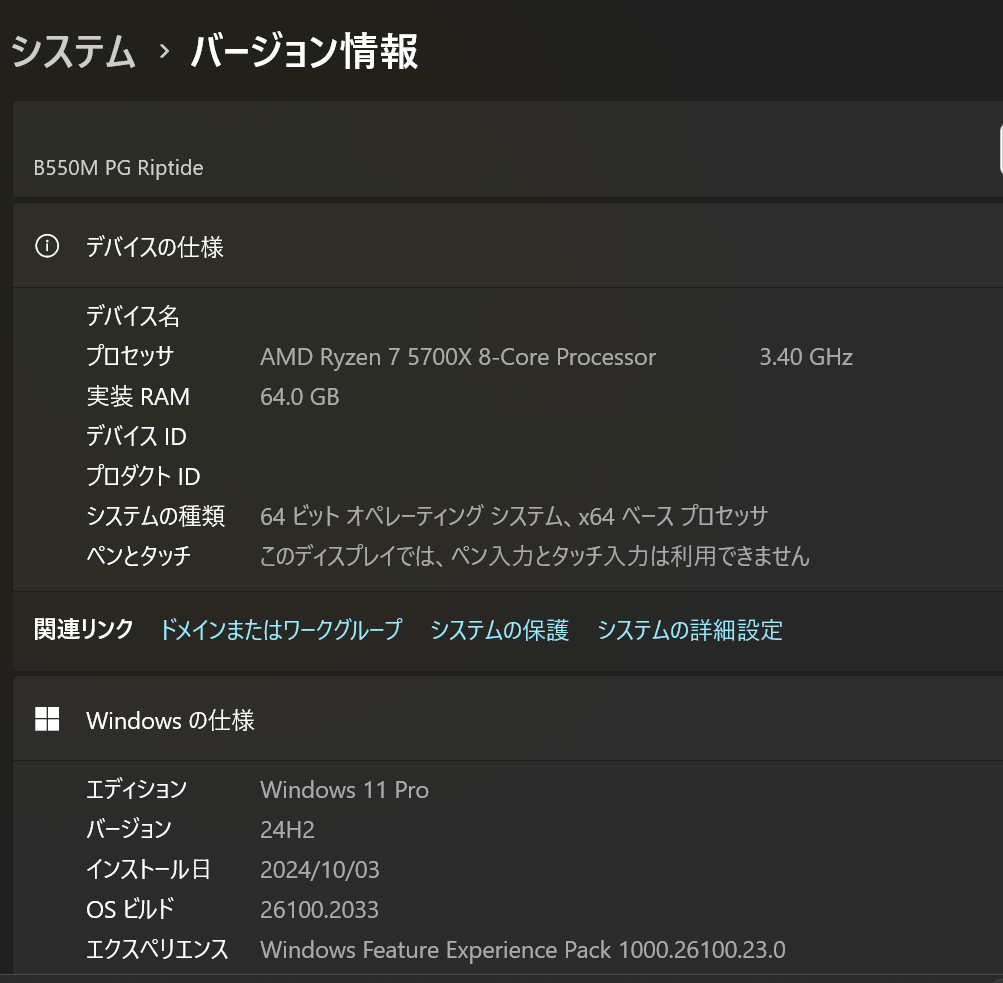The image size is (1003, 983).
Task: Click the エクスペリエンス label
Action: click(x=157, y=948)
